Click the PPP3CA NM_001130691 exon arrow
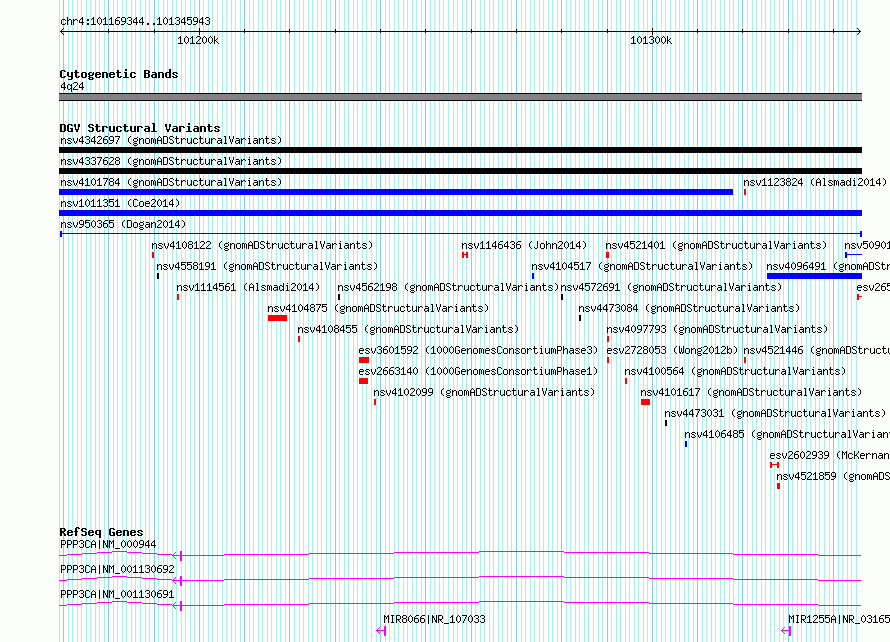The width and height of the screenshot is (890, 642). coord(177,606)
